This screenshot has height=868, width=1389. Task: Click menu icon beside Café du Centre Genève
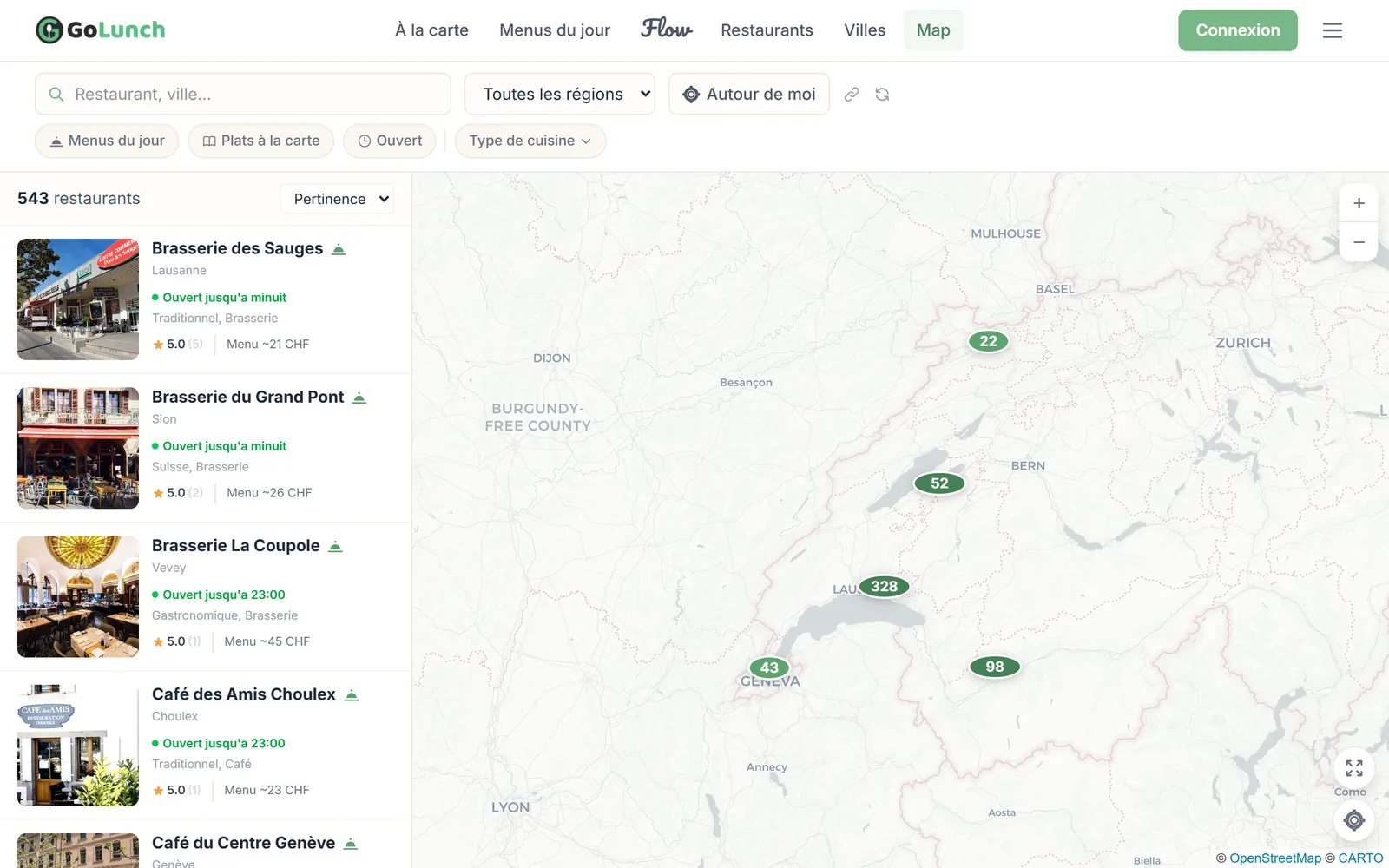coord(351,844)
